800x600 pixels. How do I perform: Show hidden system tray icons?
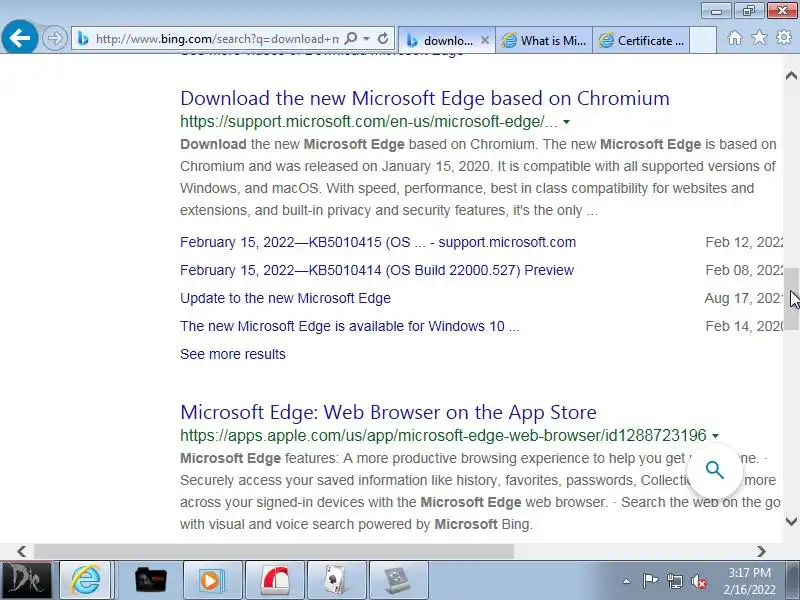[x=627, y=581]
